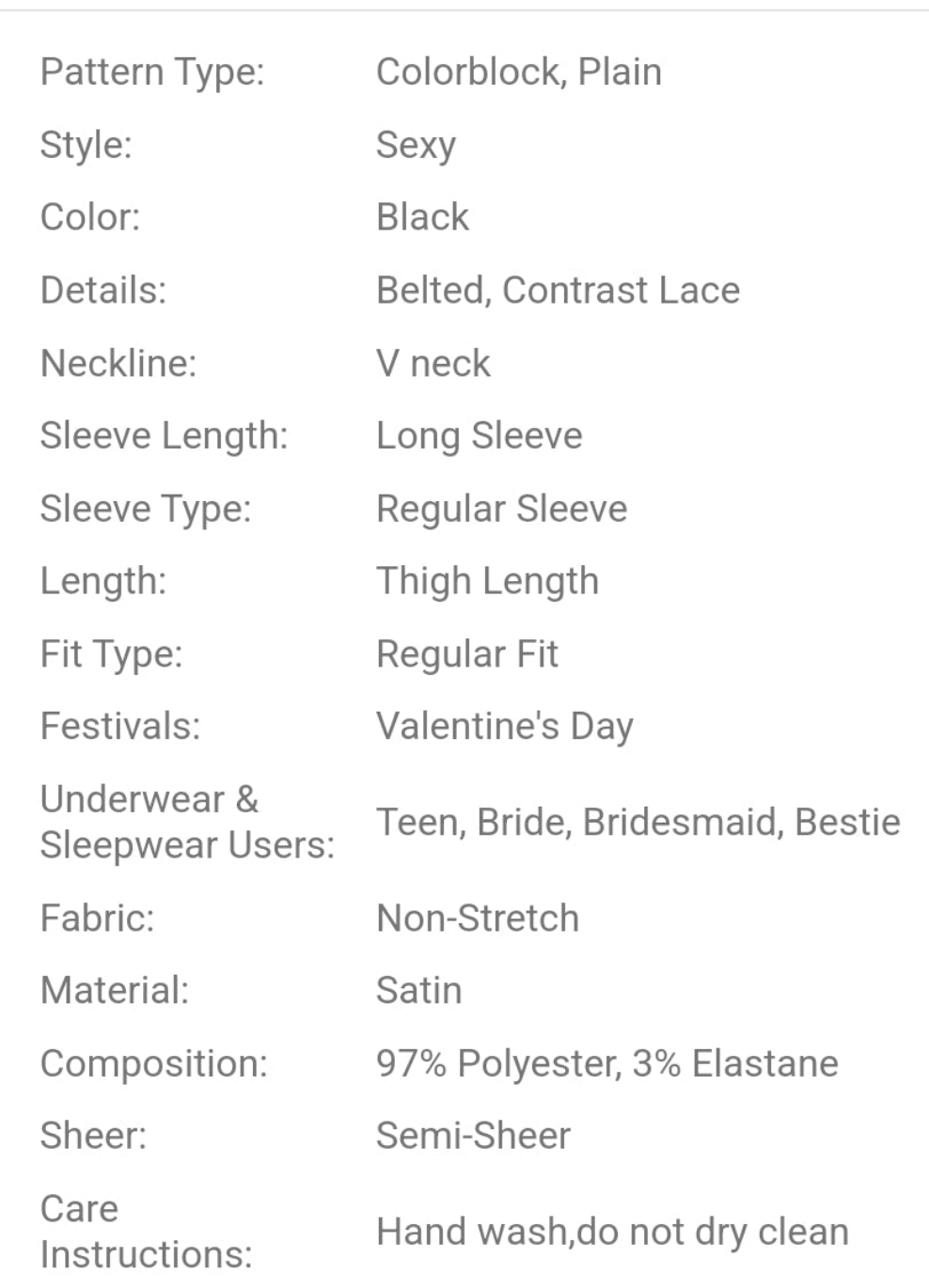Click the Black color value
This screenshot has width=929, height=1288.
pyautogui.click(x=422, y=217)
